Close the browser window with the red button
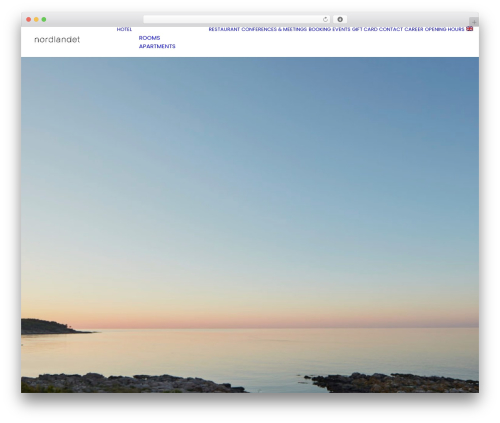Screen dimensions: 500x423 click(x=29, y=19)
